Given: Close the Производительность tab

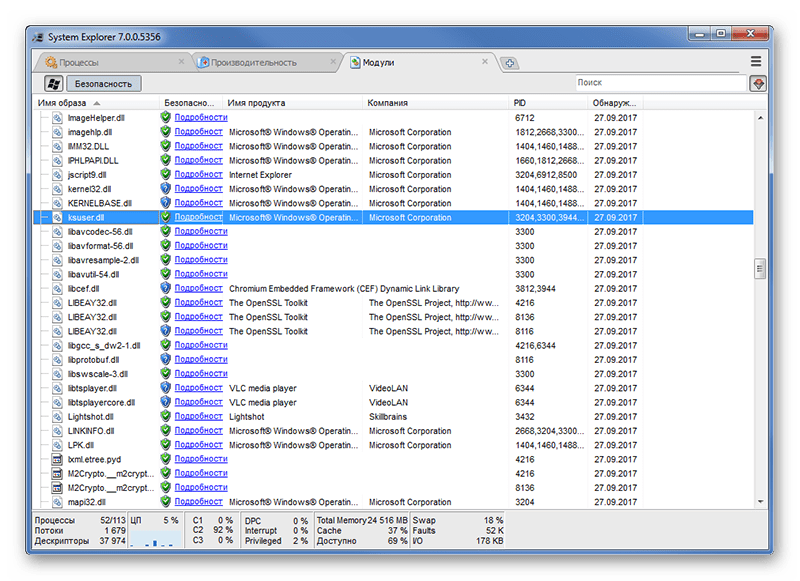Looking at the screenshot, I should [333, 61].
